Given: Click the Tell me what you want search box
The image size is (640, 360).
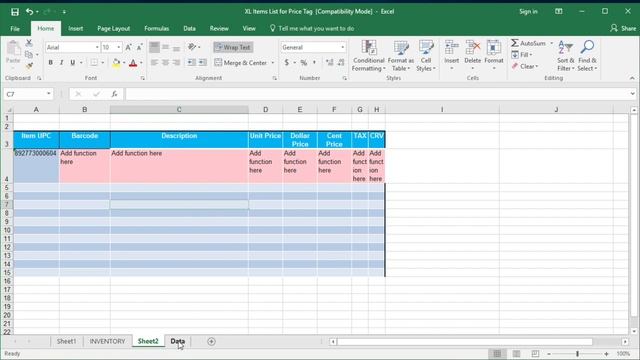Looking at the screenshot, I should 312,29.
